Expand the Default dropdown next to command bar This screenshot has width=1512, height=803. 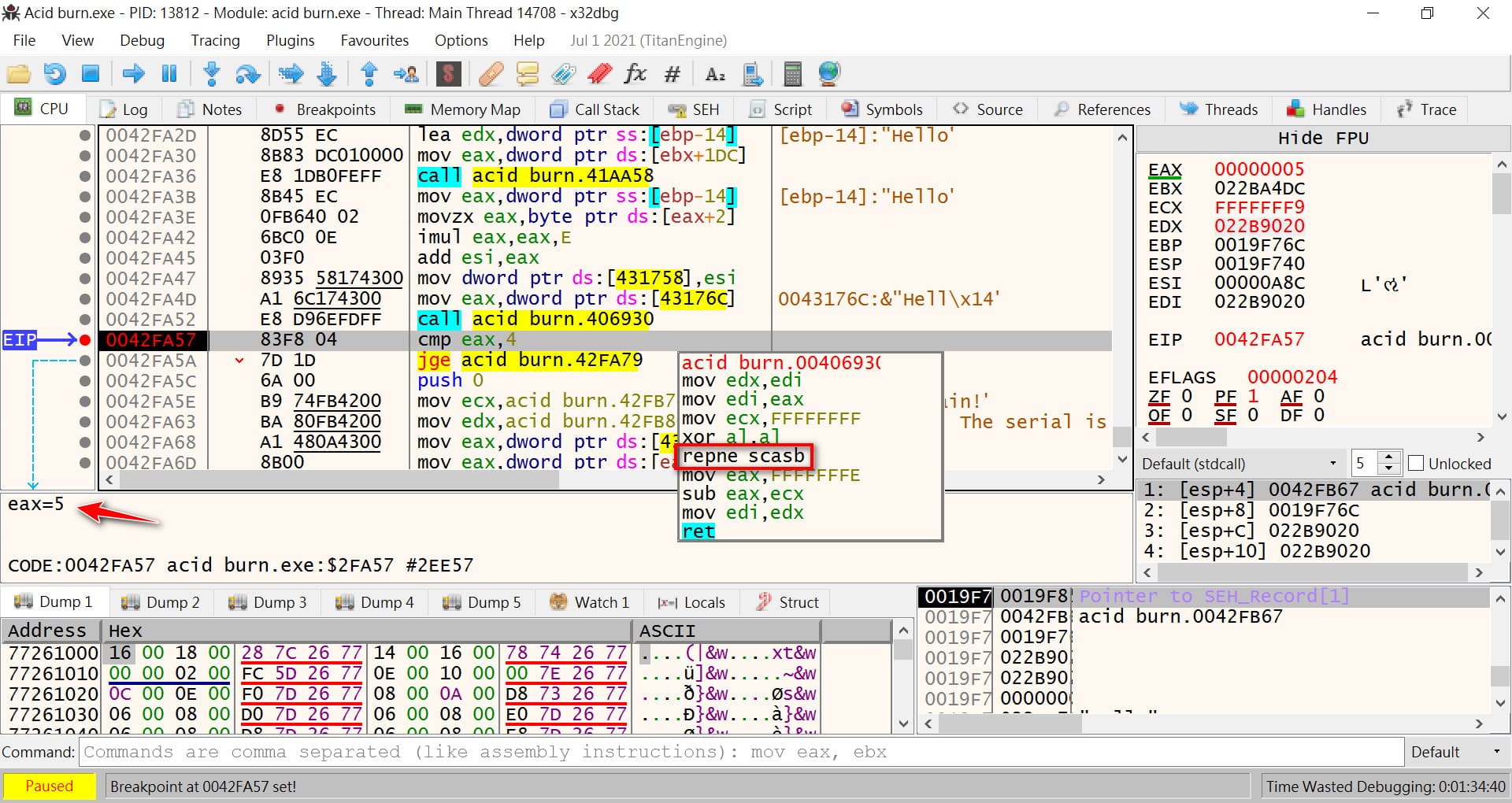(x=1457, y=752)
